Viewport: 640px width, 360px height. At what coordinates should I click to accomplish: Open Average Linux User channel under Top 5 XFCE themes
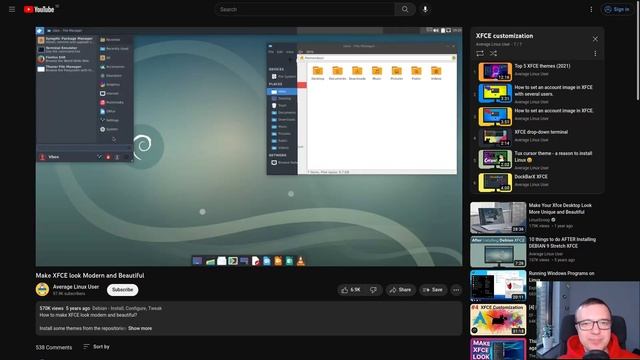coord(531,74)
